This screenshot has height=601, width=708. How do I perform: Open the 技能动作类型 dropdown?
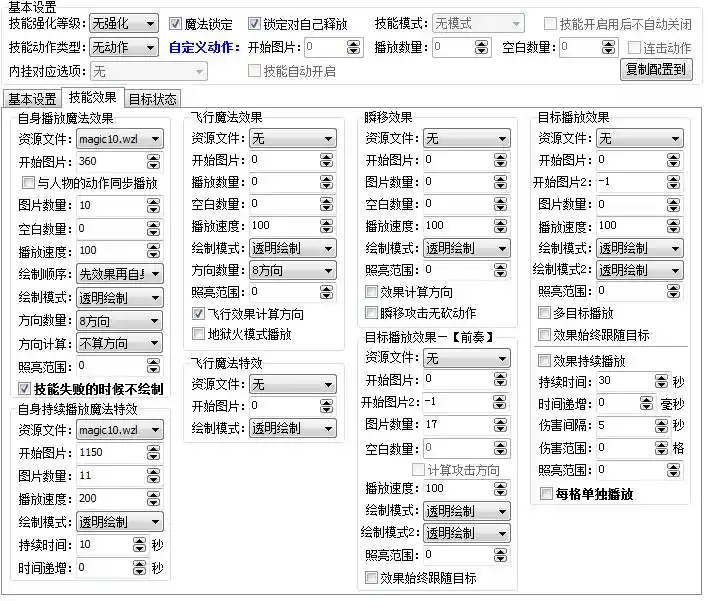[x=124, y=47]
